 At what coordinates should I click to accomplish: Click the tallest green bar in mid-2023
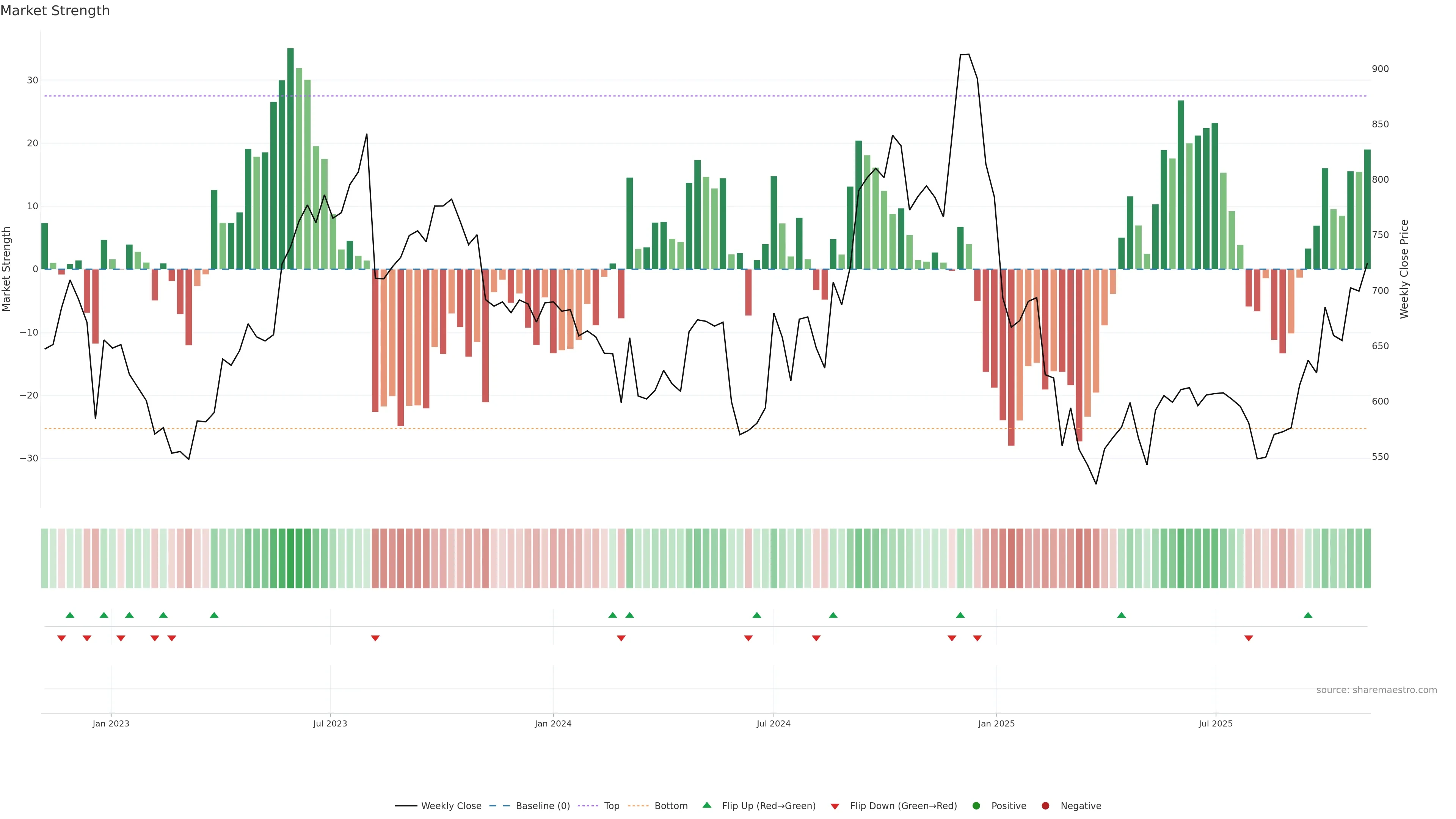pos(290,158)
